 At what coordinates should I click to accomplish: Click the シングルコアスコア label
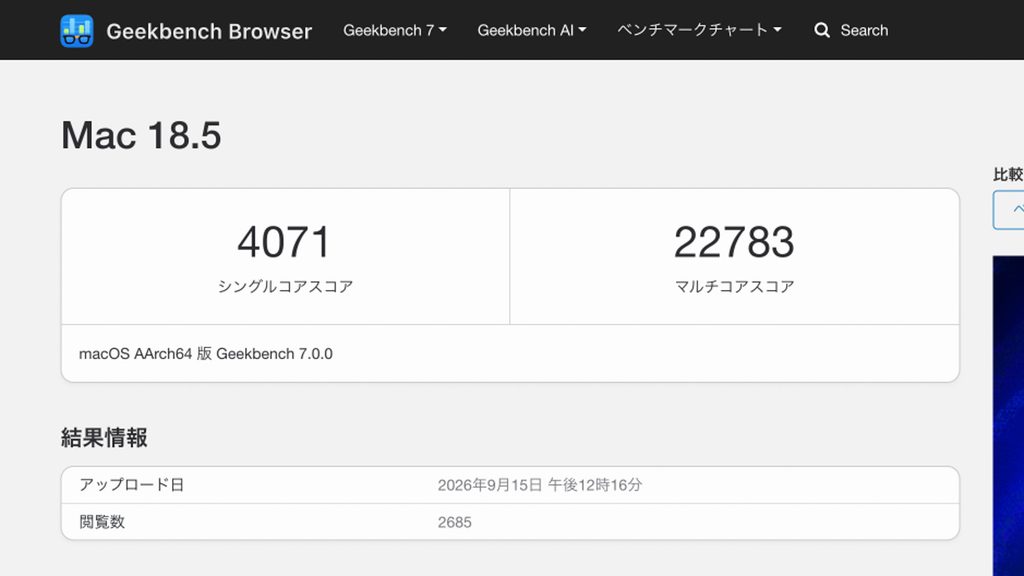coord(285,286)
